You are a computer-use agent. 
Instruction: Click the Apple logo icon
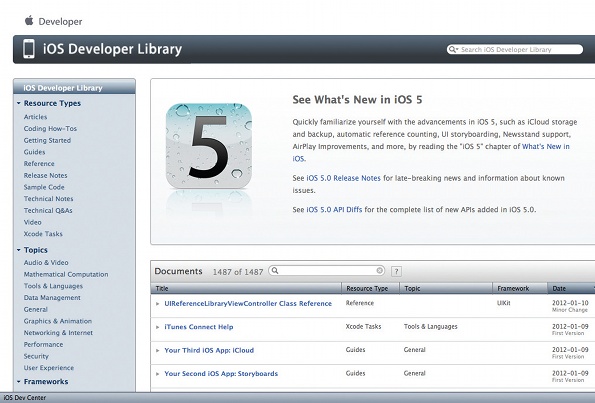coord(29,20)
